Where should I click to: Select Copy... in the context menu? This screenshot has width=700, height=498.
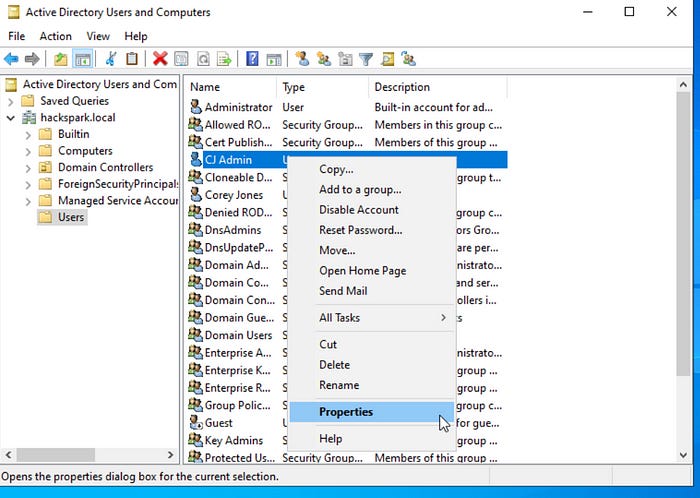371,170
